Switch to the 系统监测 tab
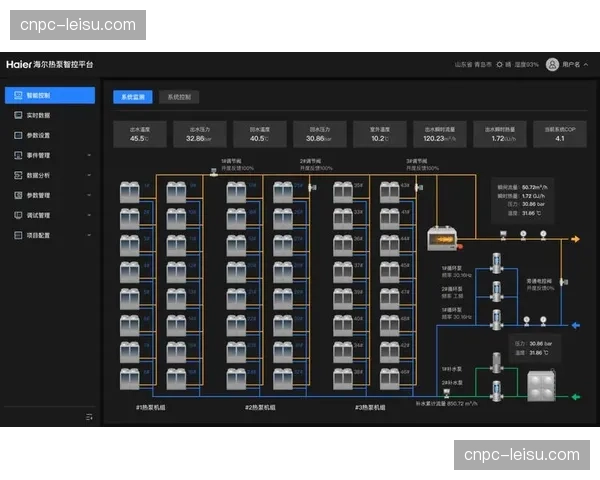The height and width of the screenshot is (480, 600). coord(133,97)
